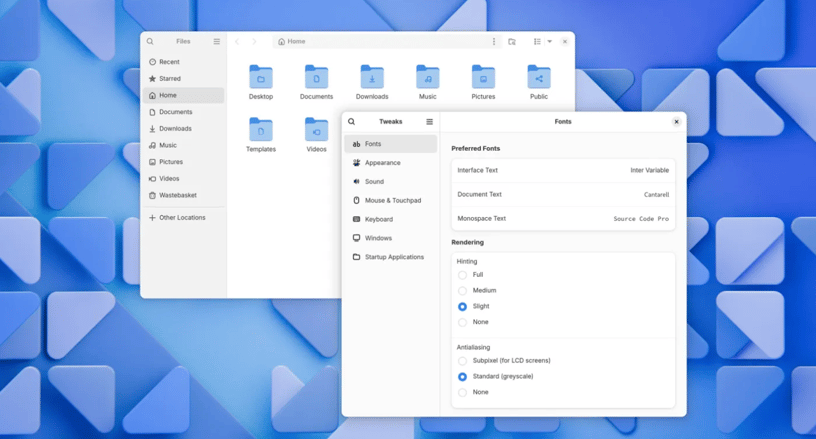Open search in the Files window
This screenshot has height=439, width=816.
[x=150, y=42]
